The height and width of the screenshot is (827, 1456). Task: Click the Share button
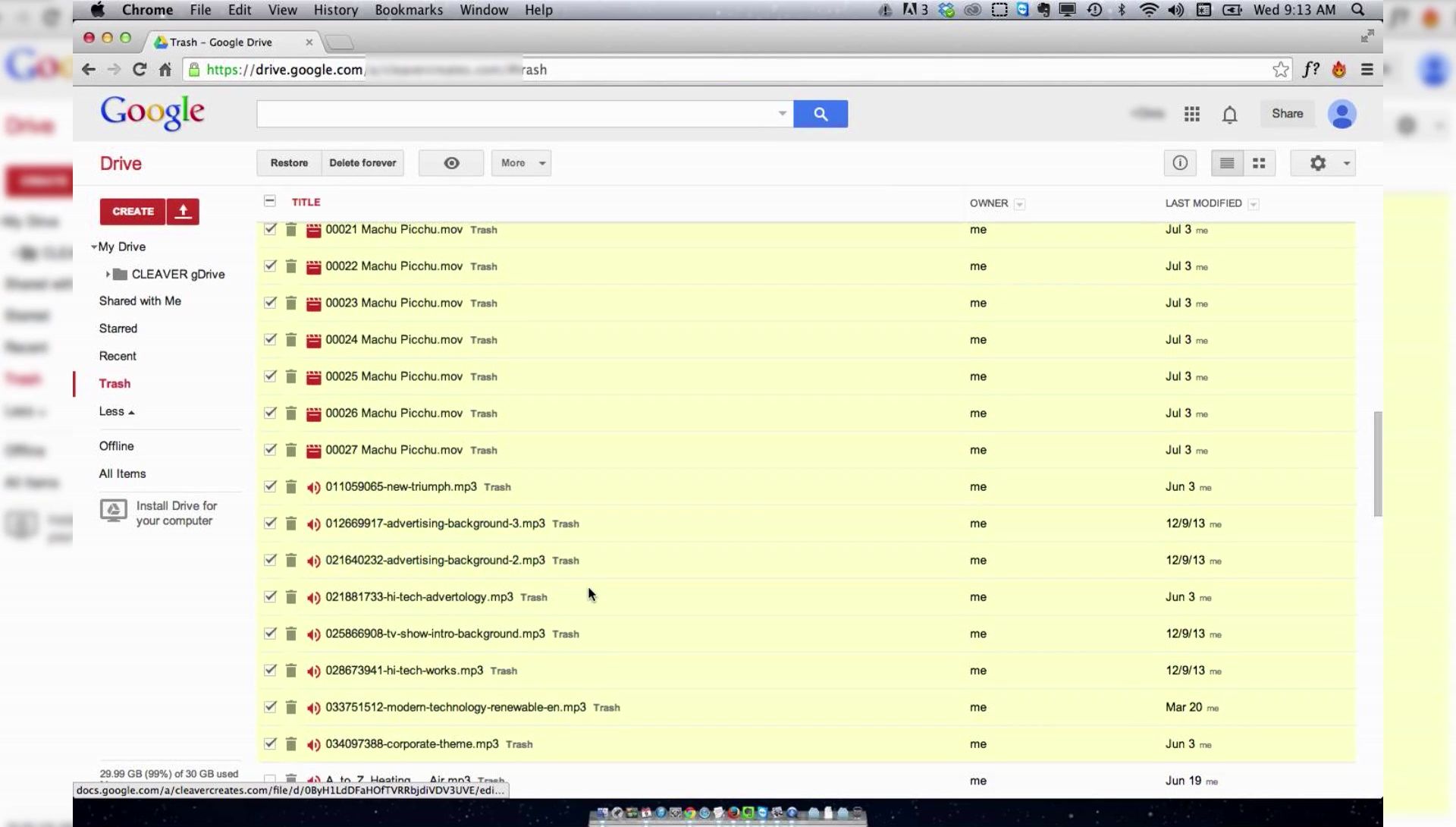click(x=1287, y=114)
